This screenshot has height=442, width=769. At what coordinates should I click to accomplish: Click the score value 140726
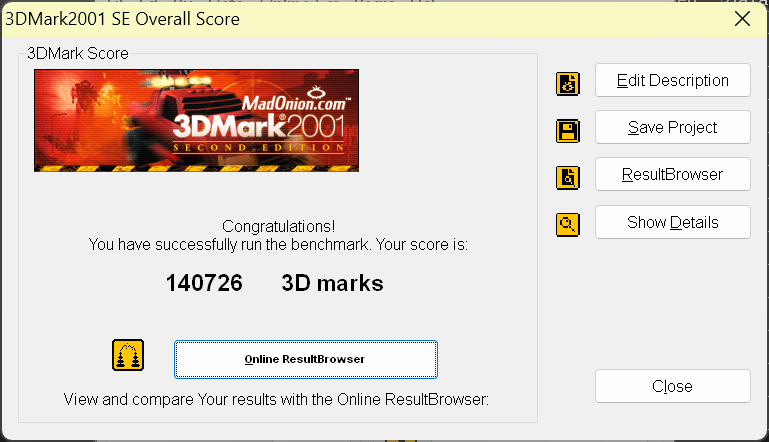click(204, 283)
